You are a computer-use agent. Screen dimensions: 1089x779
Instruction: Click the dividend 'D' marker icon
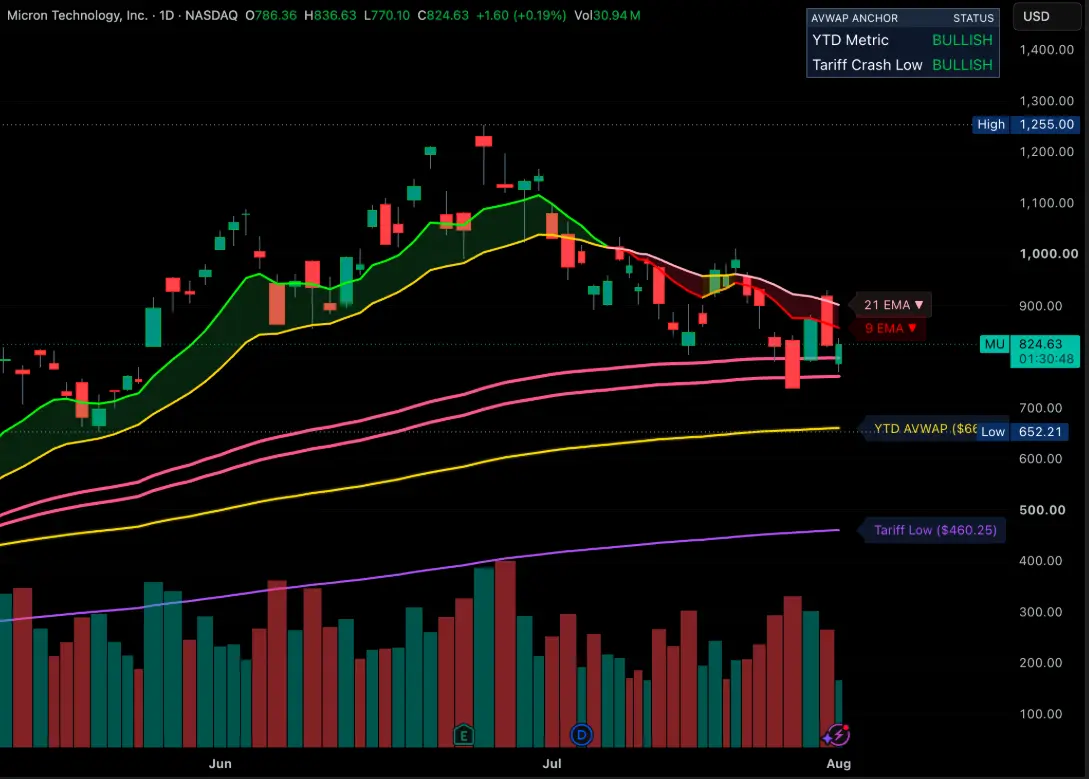581,735
